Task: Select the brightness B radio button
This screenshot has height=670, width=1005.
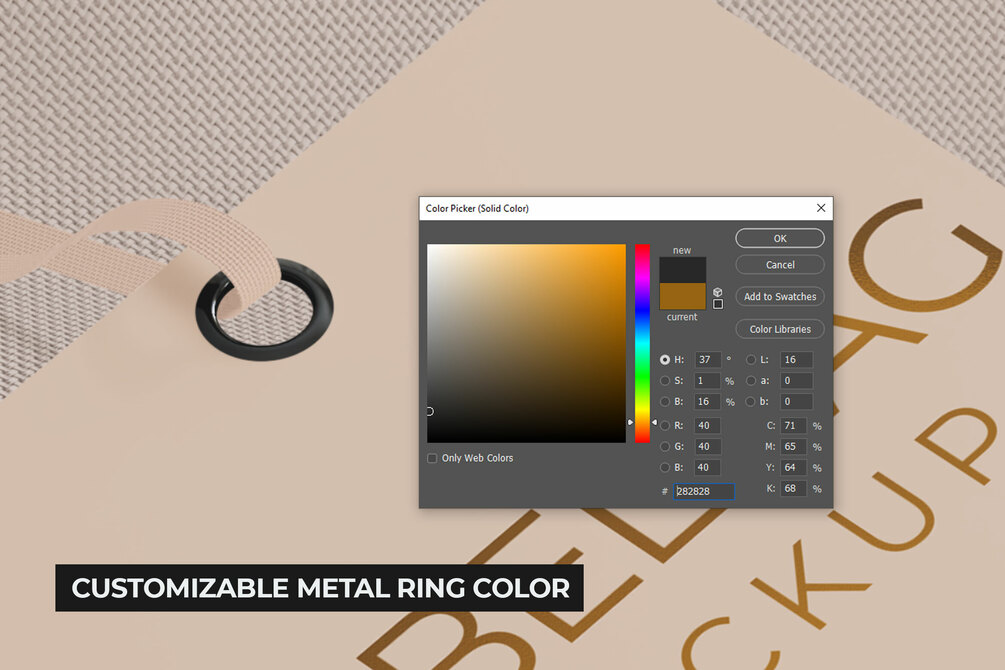Action: [665, 402]
